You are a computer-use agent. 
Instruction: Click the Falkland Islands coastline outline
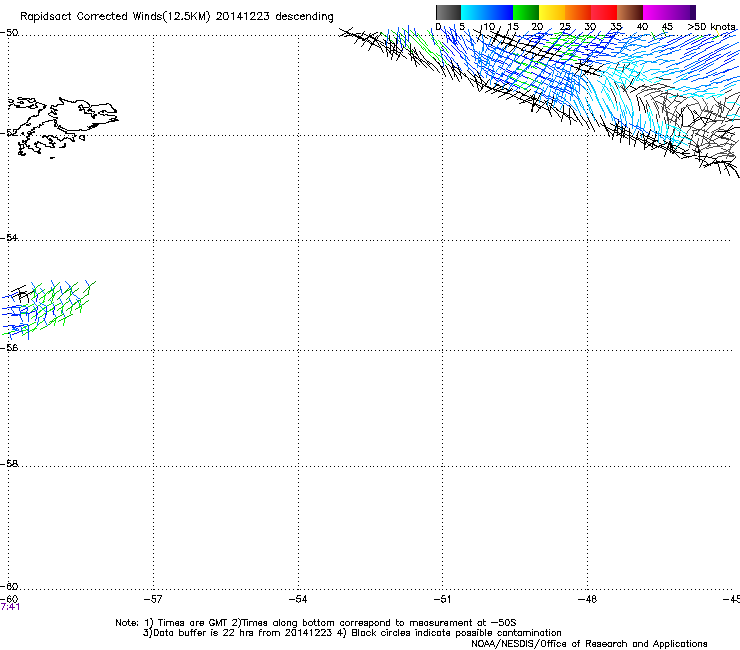(x=62, y=125)
